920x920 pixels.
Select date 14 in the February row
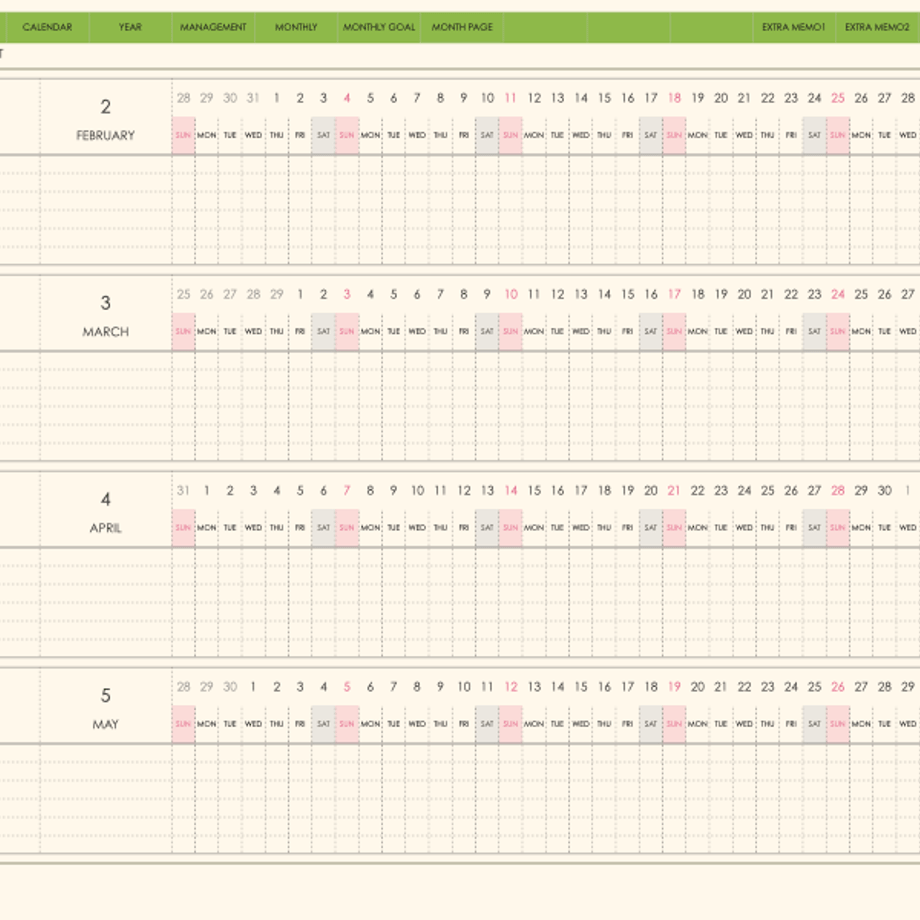point(581,98)
